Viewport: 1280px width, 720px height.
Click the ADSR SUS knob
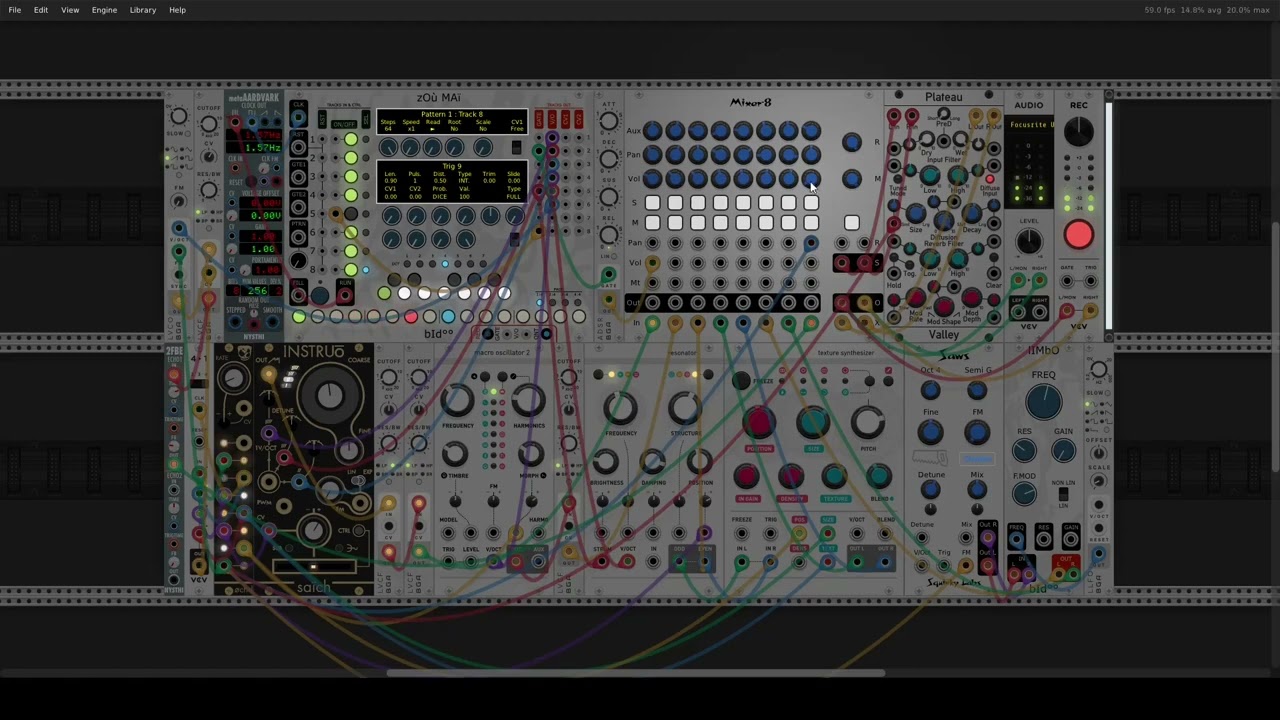[x=608, y=197]
